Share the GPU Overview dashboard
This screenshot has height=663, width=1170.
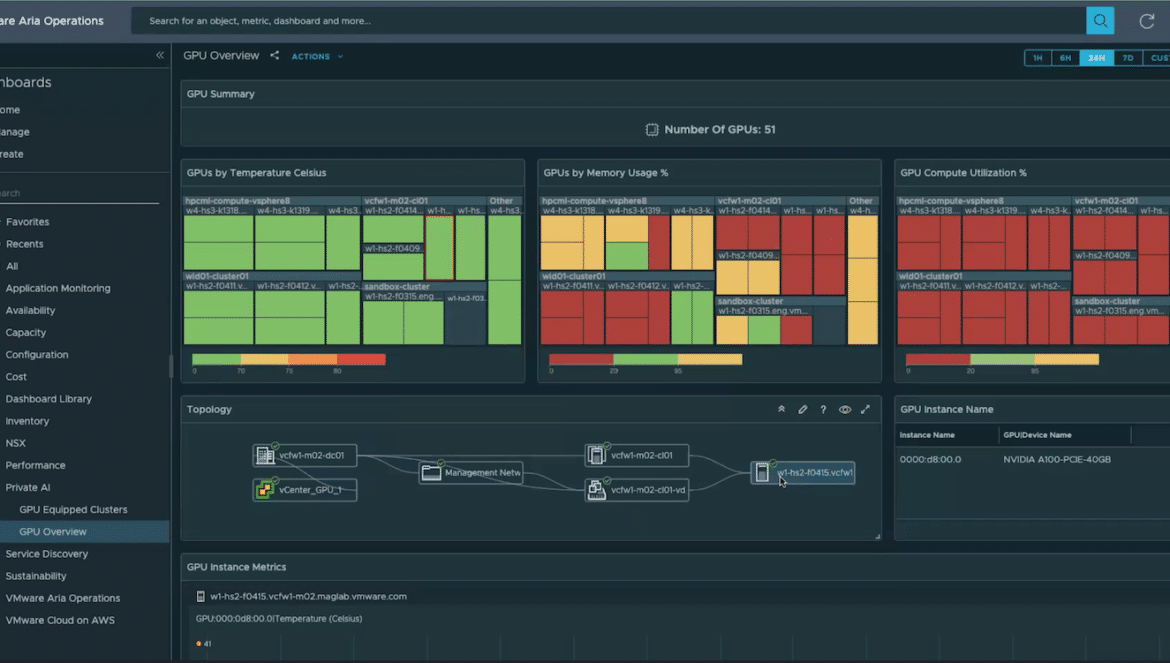pos(275,55)
